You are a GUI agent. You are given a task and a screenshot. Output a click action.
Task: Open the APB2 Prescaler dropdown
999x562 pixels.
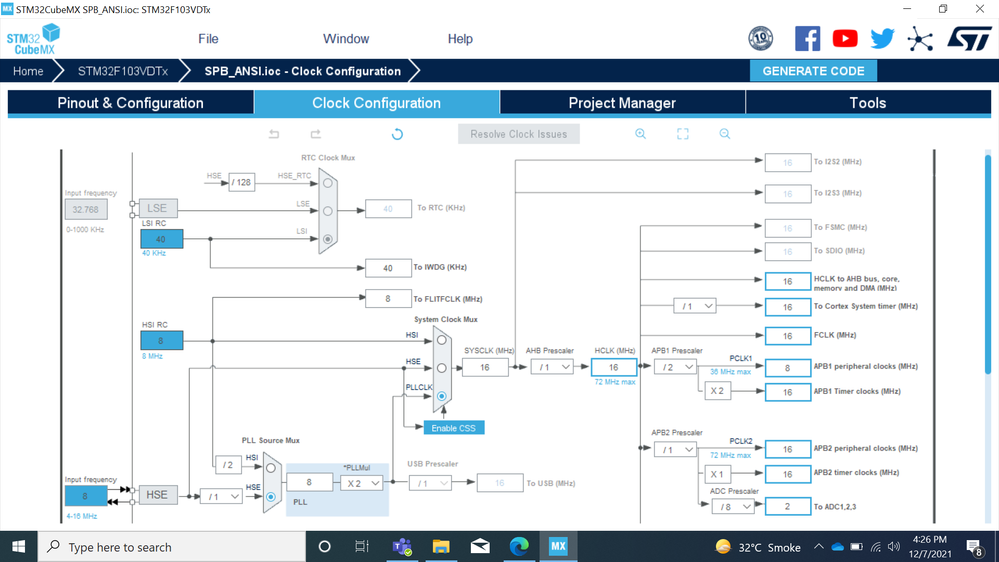pos(676,450)
